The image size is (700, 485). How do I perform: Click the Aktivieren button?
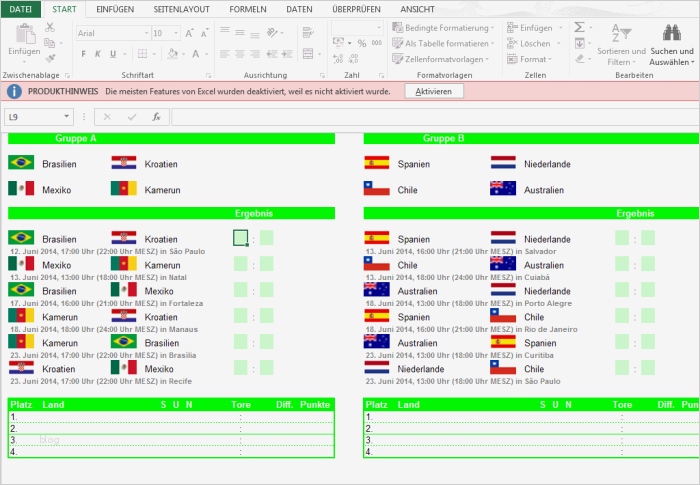tap(434, 92)
